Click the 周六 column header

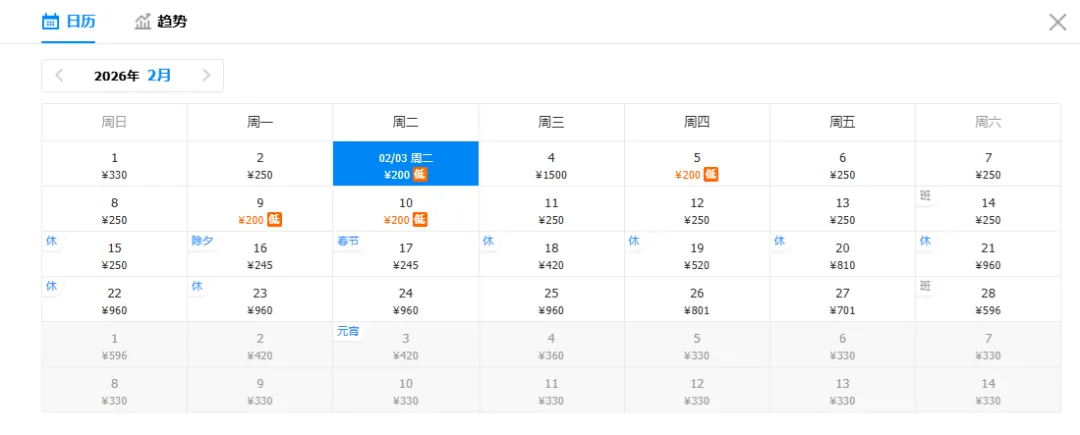(988, 123)
